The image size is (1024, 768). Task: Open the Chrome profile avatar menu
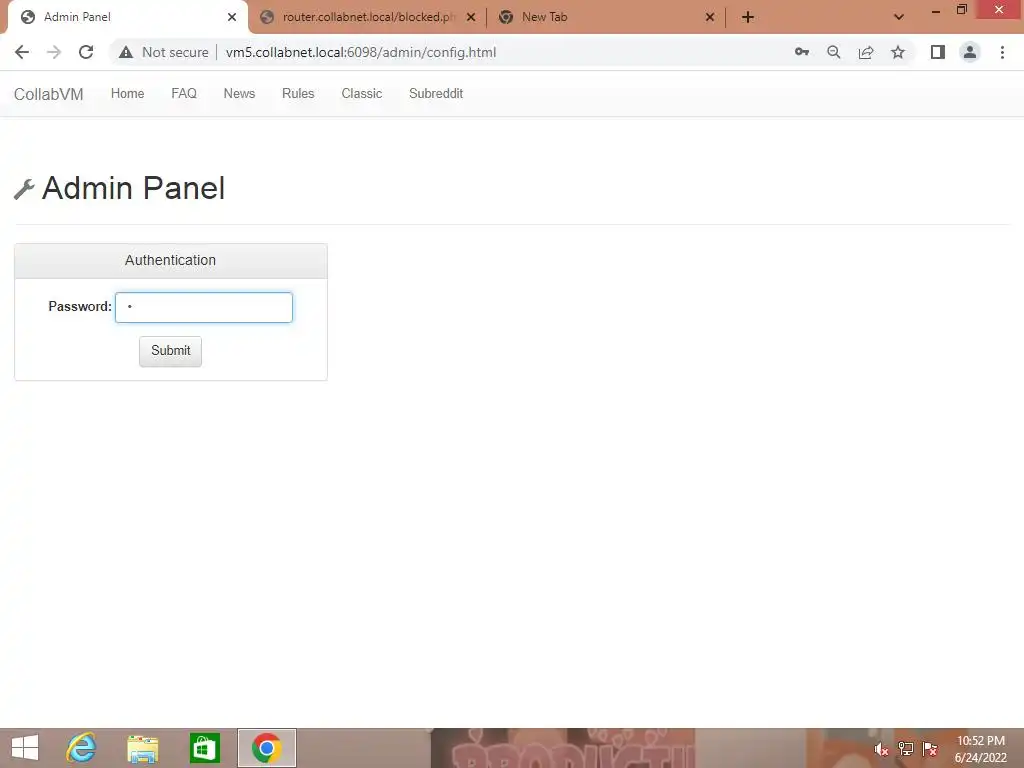coord(970,52)
